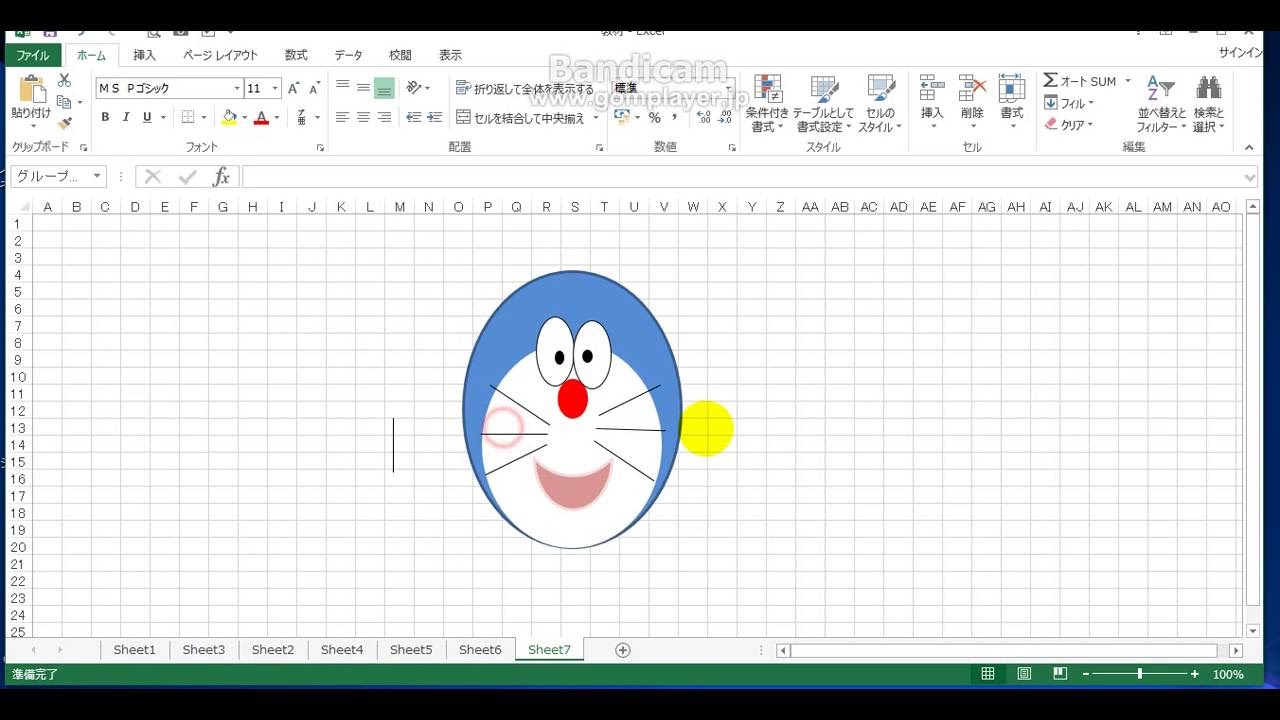1280x720 pixels.
Task: Click the Borders icon
Action: coord(187,117)
